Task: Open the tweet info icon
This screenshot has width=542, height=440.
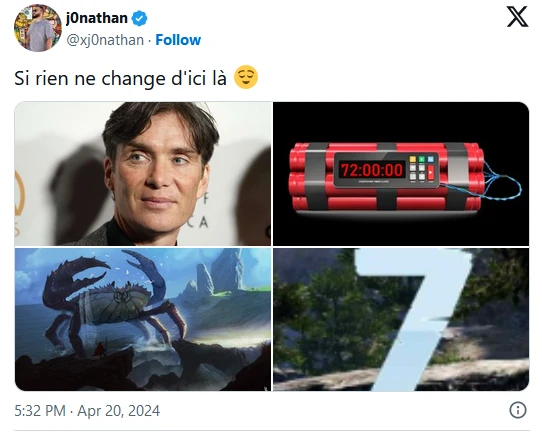Action: click(517, 410)
